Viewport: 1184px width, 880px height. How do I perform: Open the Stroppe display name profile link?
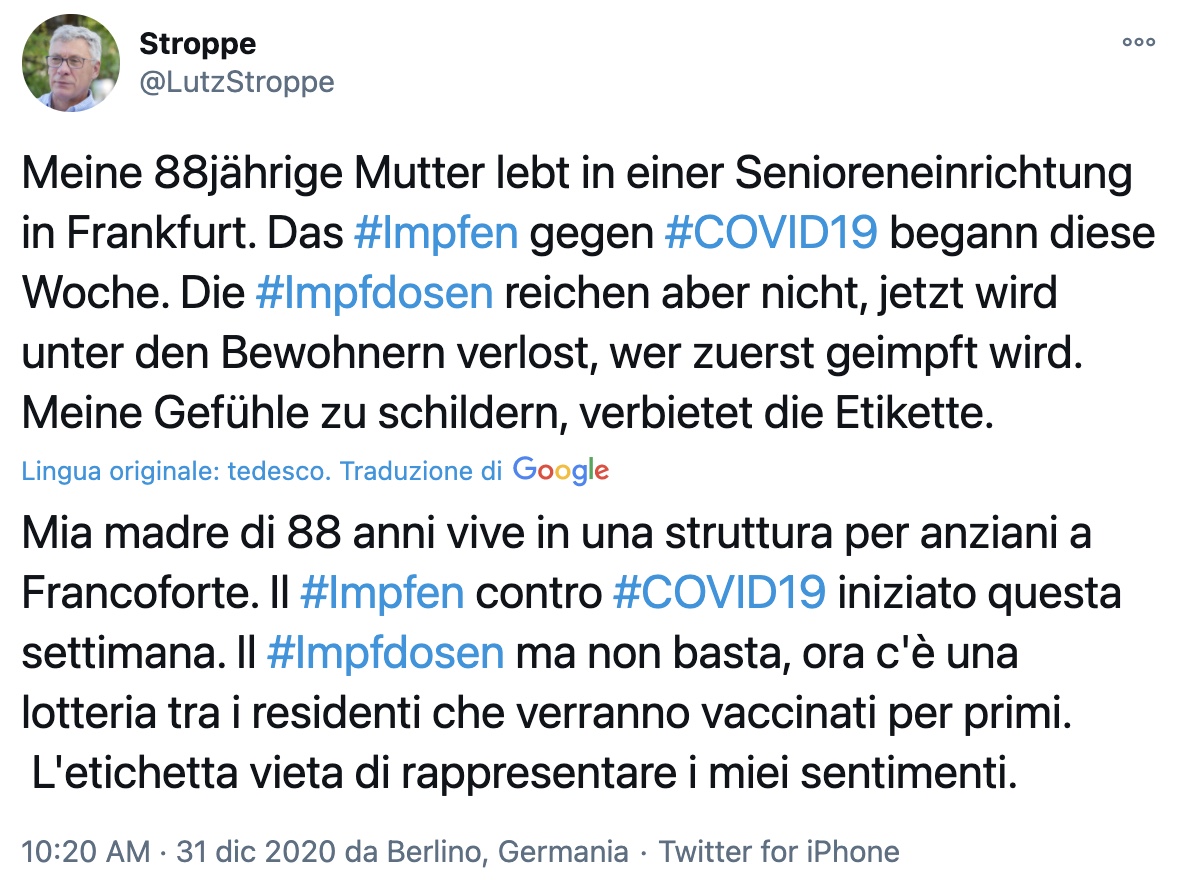197,44
